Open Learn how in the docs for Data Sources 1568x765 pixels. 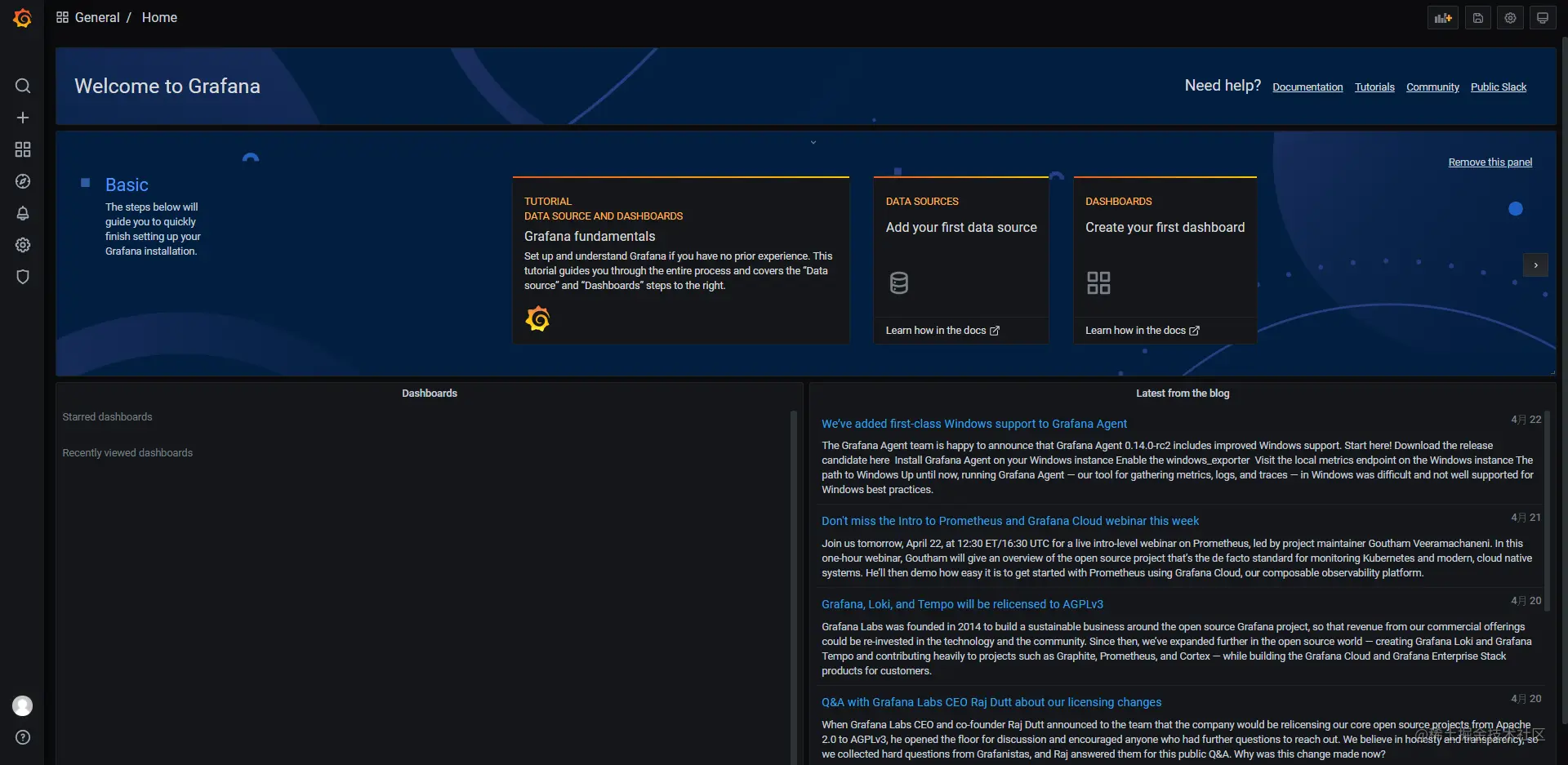[942, 331]
